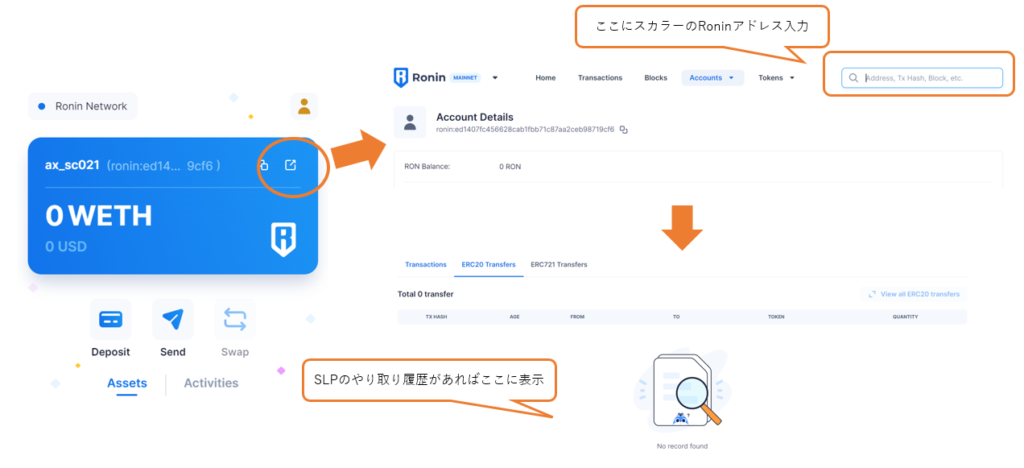Click the Send paper plane icon
Image resolution: width=1024 pixels, height=468 pixels.
point(172,319)
